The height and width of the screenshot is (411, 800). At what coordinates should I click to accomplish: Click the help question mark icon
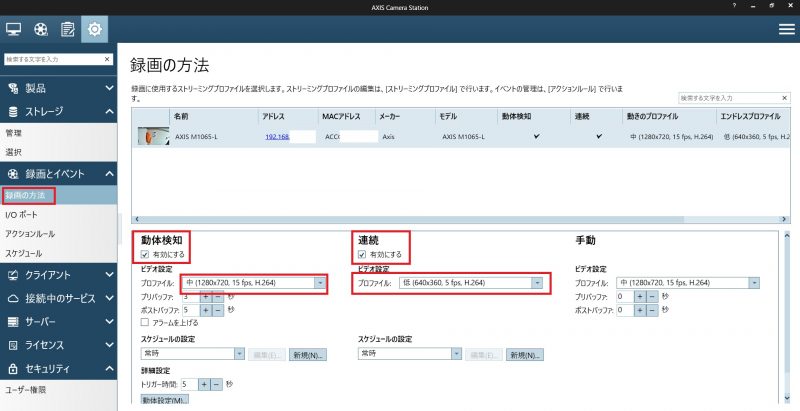coord(735,6)
